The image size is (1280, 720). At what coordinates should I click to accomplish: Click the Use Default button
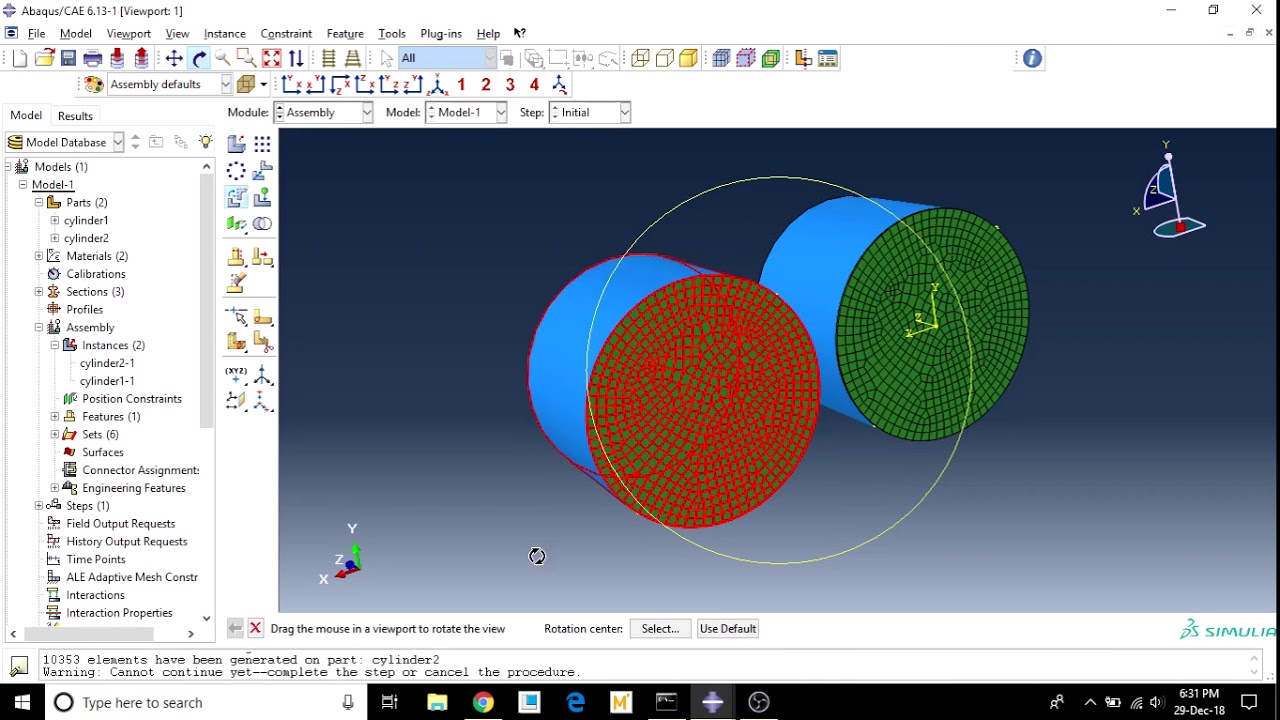(x=728, y=629)
